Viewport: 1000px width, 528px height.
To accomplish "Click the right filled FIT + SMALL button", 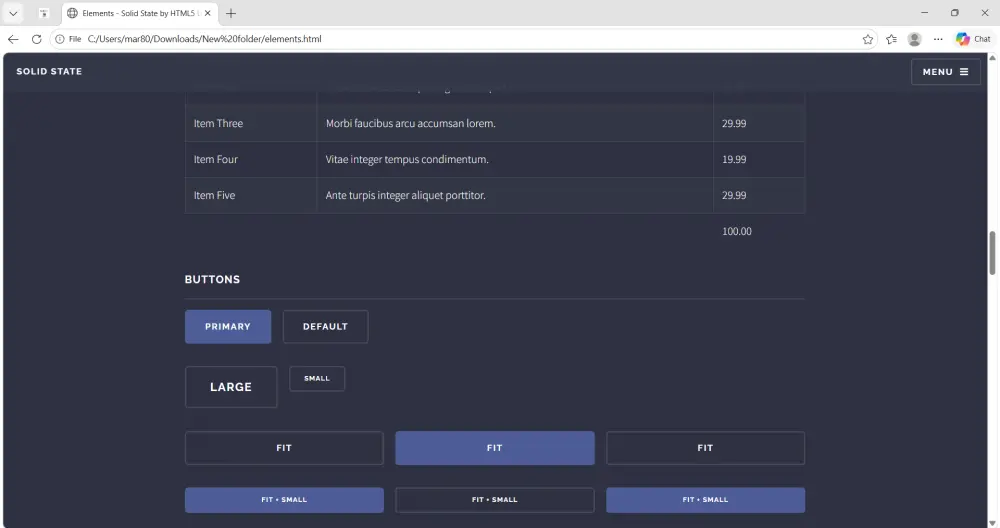I will point(705,500).
